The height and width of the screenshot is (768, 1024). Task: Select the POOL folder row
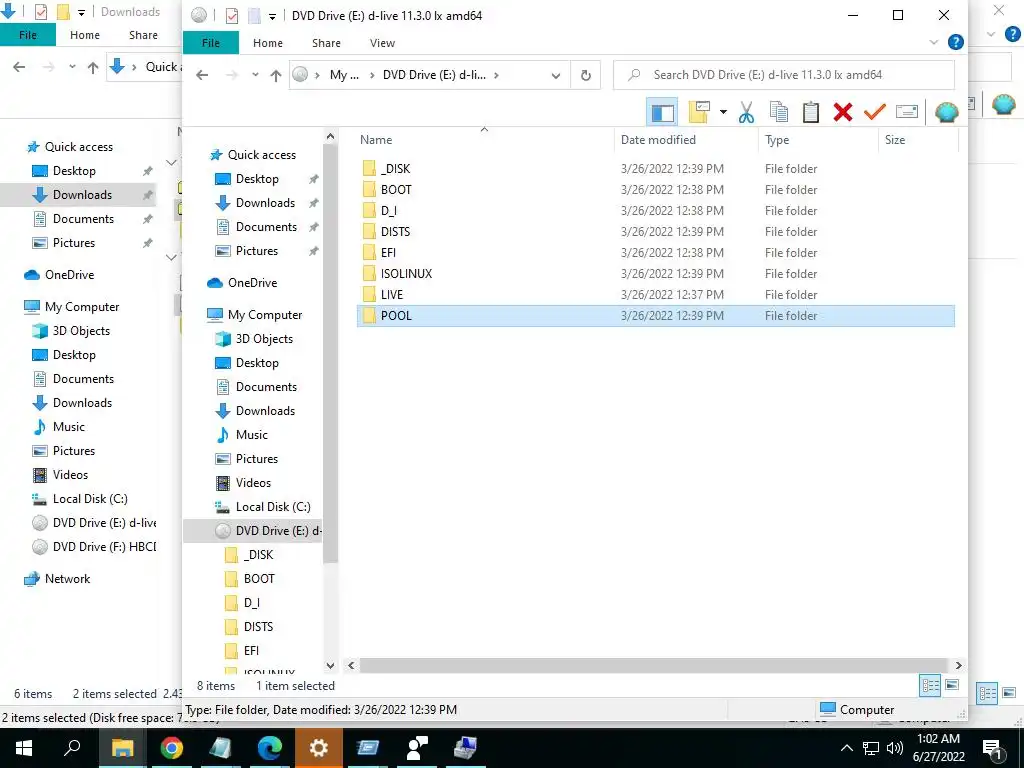coord(655,315)
